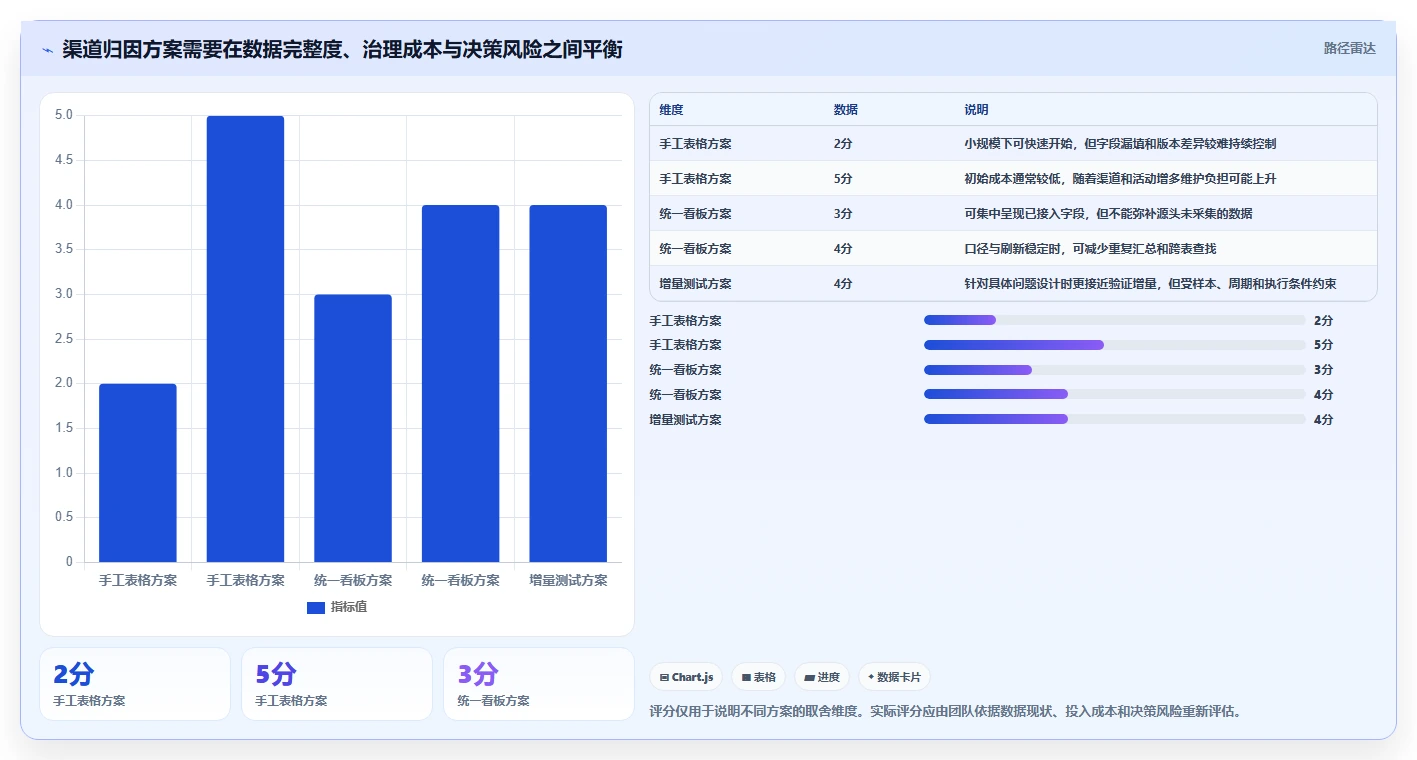Click the 表格 chip
The width and height of the screenshot is (1417, 760).
759,677
